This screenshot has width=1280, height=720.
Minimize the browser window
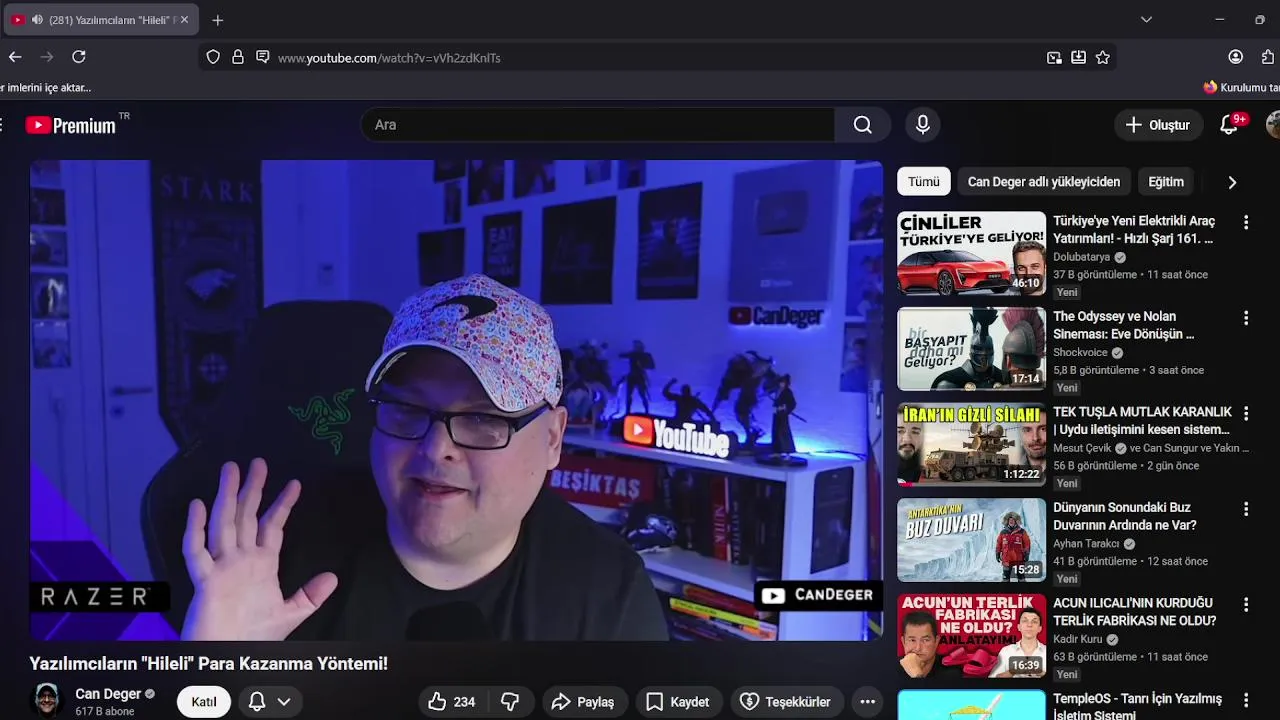click(1219, 20)
